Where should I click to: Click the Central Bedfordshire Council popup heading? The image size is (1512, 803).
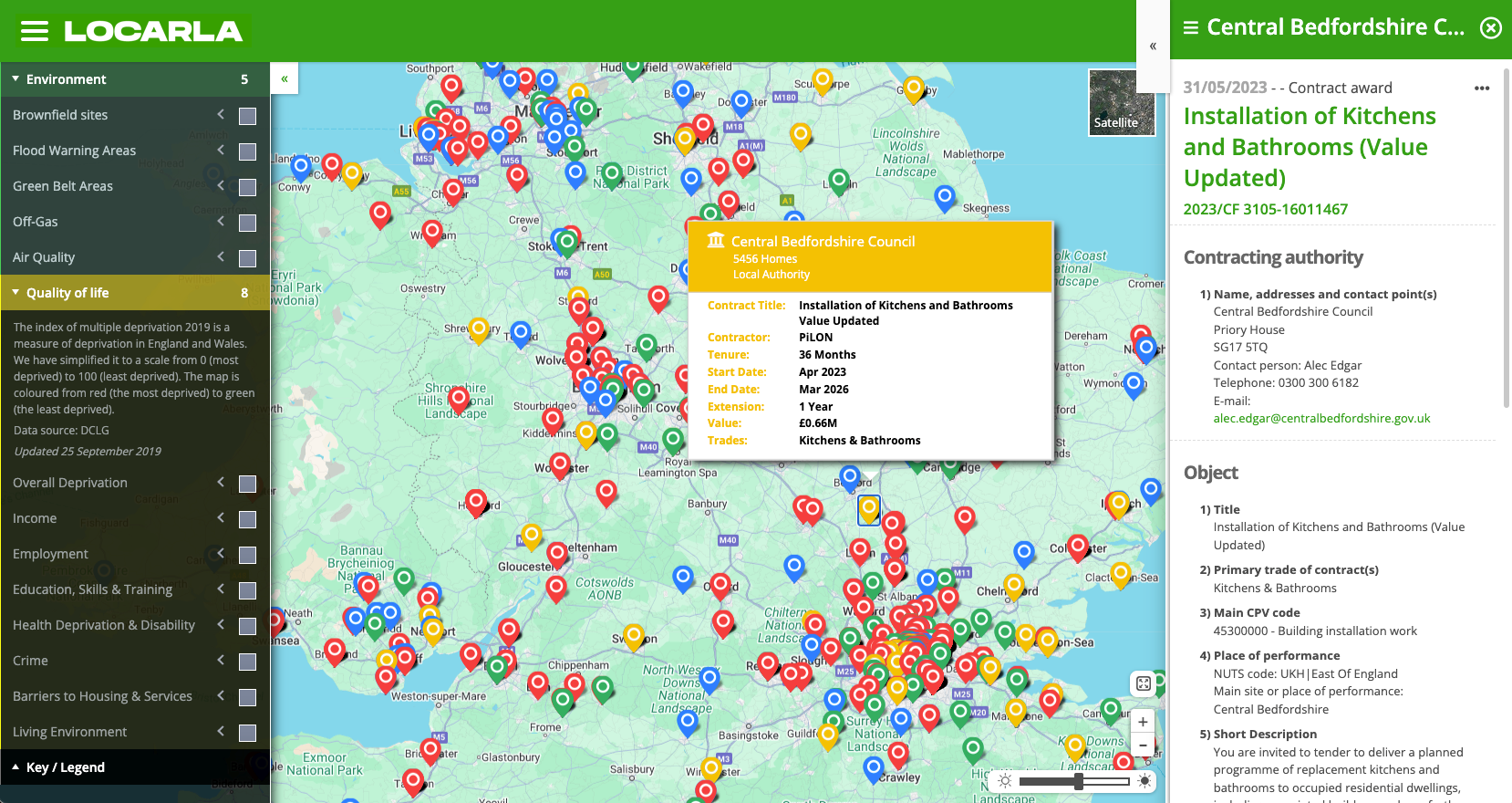pos(823,242)
